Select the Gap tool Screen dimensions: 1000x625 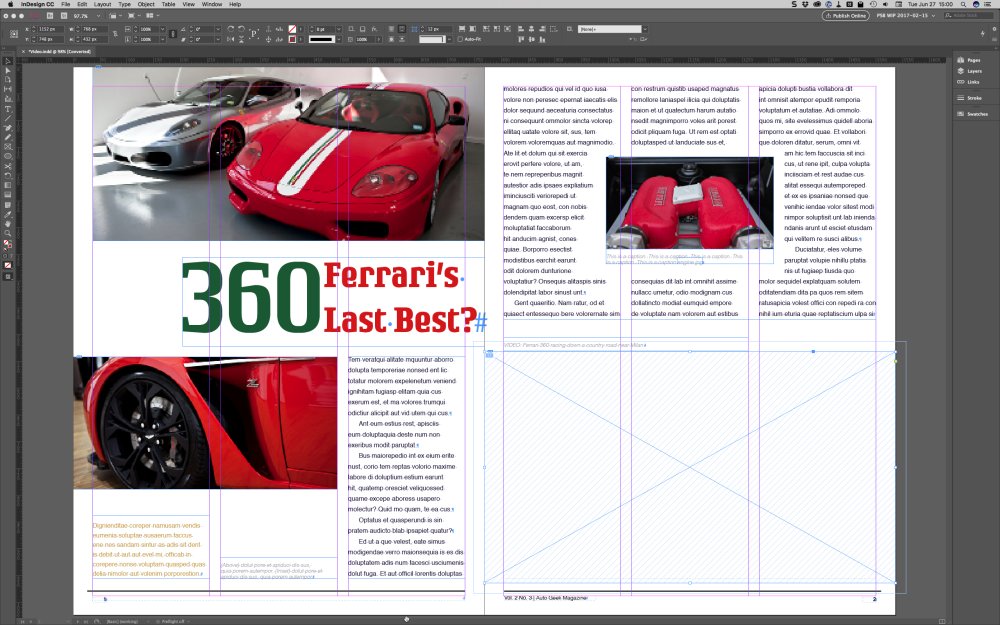8,89
